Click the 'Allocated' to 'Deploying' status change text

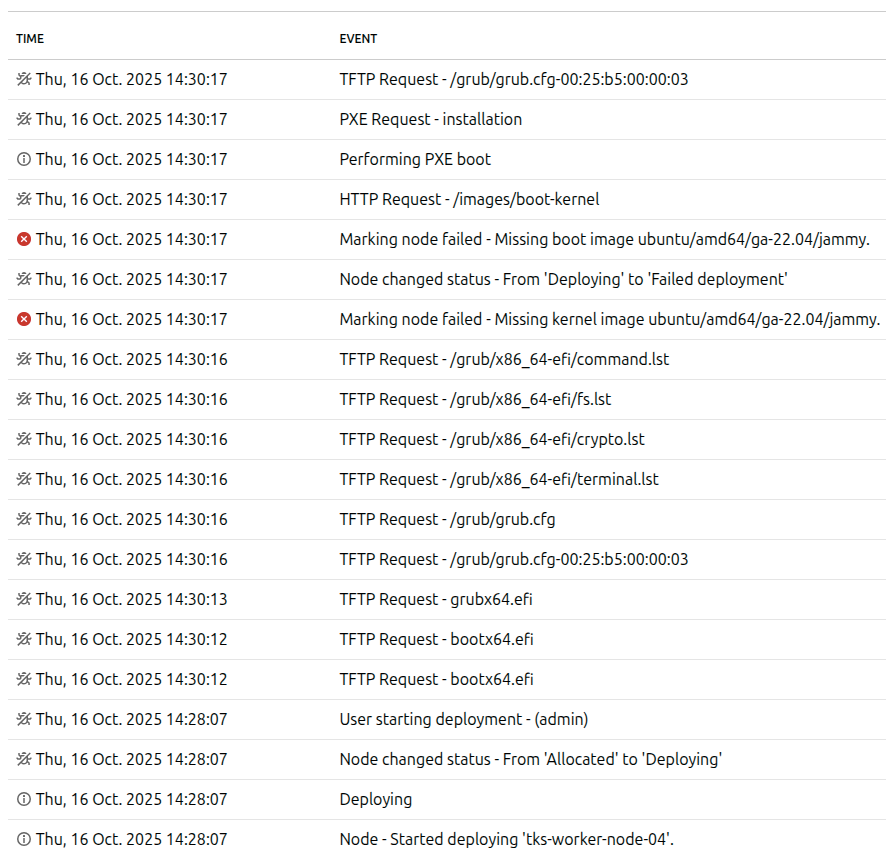click(530, 759)
